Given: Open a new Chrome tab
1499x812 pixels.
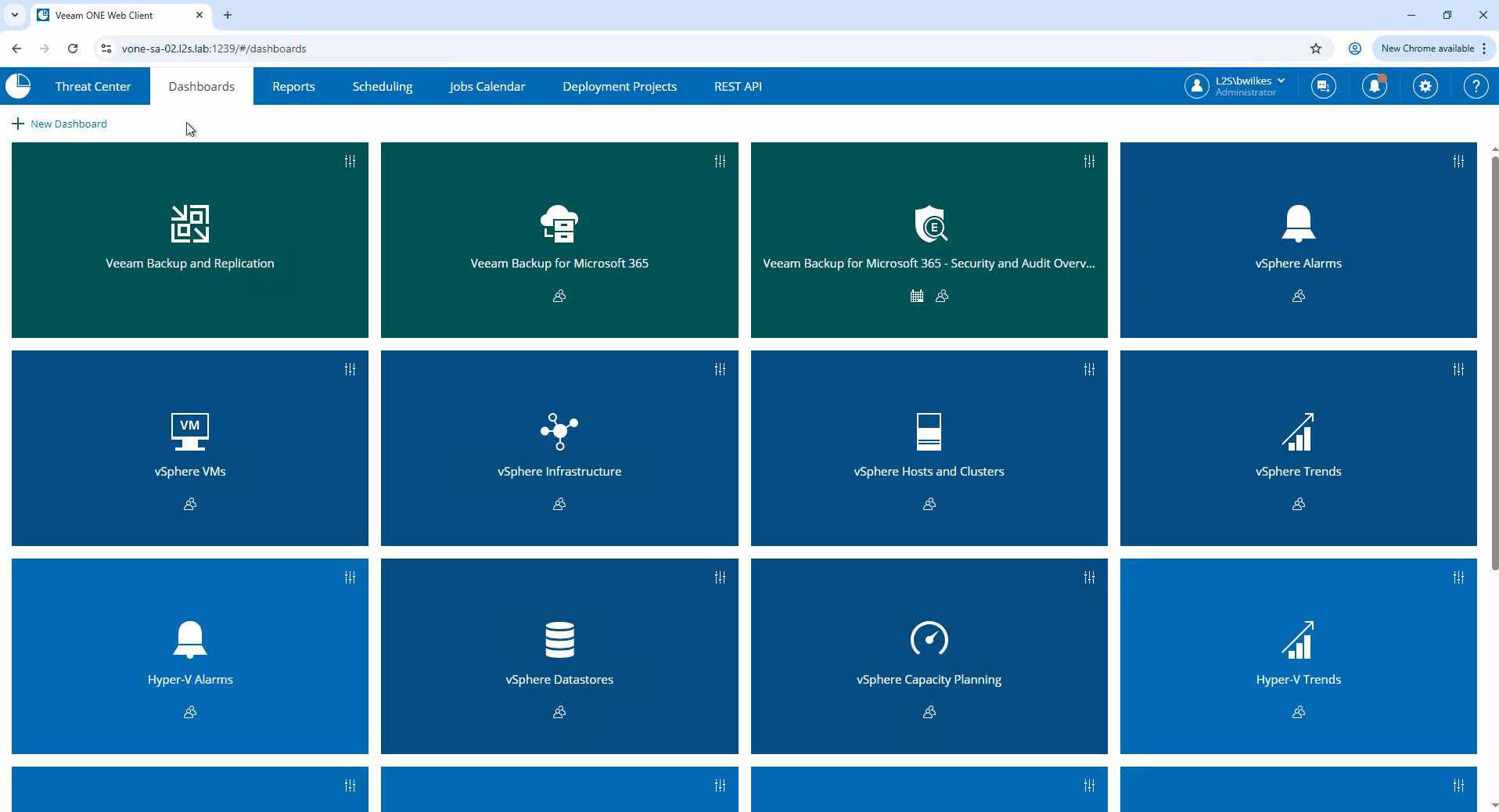Looking at the screenshot, I should click(x=228, y=15).
